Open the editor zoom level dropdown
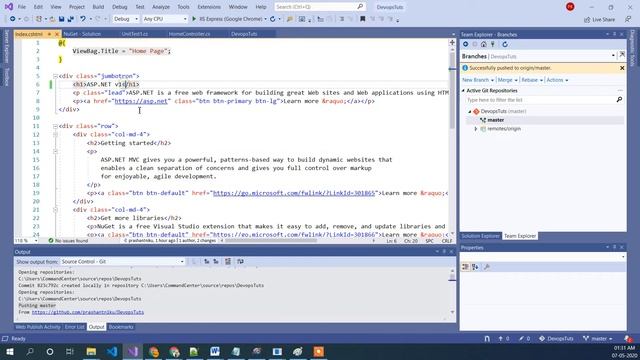Viewport: 640px width, 360px height. [26, 241]
